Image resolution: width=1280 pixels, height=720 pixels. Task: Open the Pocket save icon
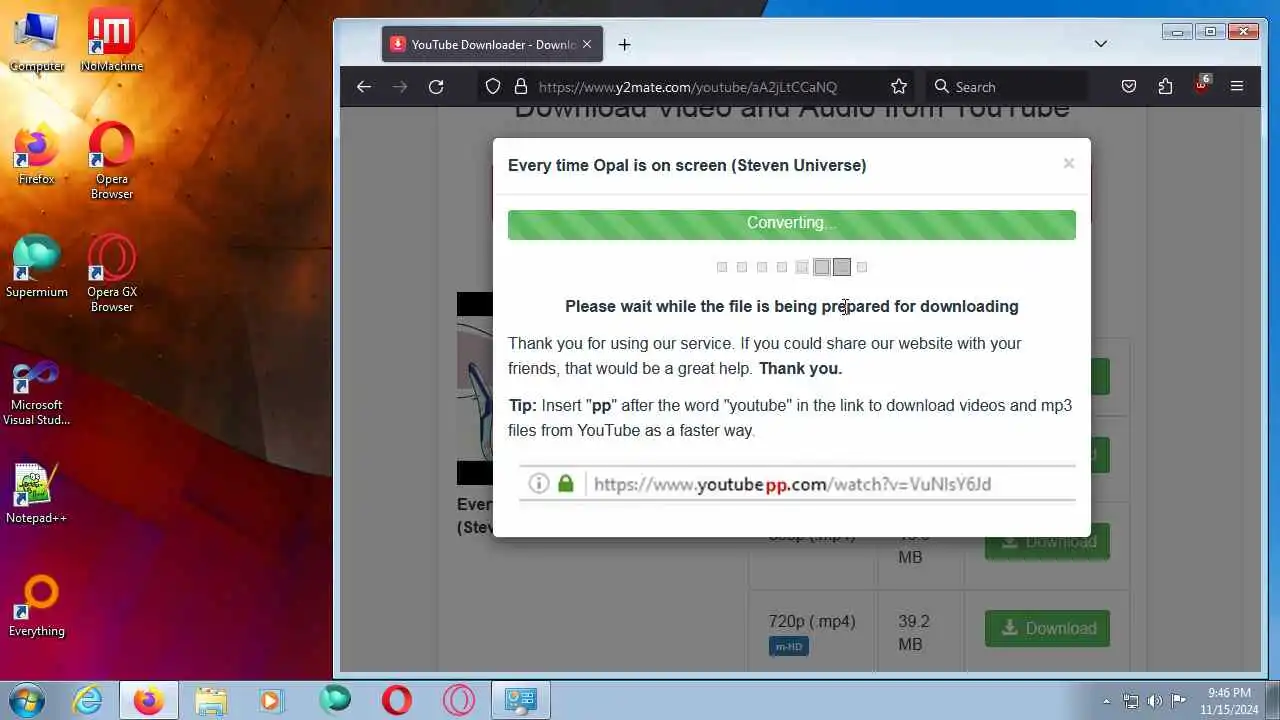1129,87
